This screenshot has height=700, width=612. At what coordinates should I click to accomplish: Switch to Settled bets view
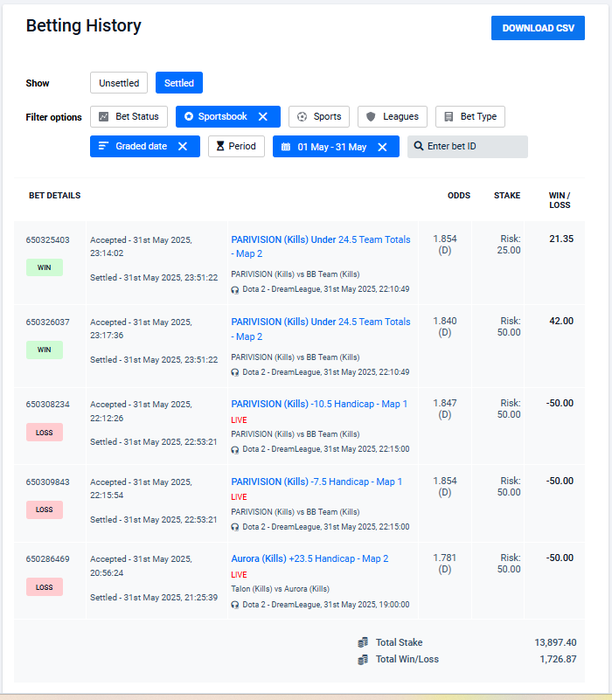(x=179, y=83)
